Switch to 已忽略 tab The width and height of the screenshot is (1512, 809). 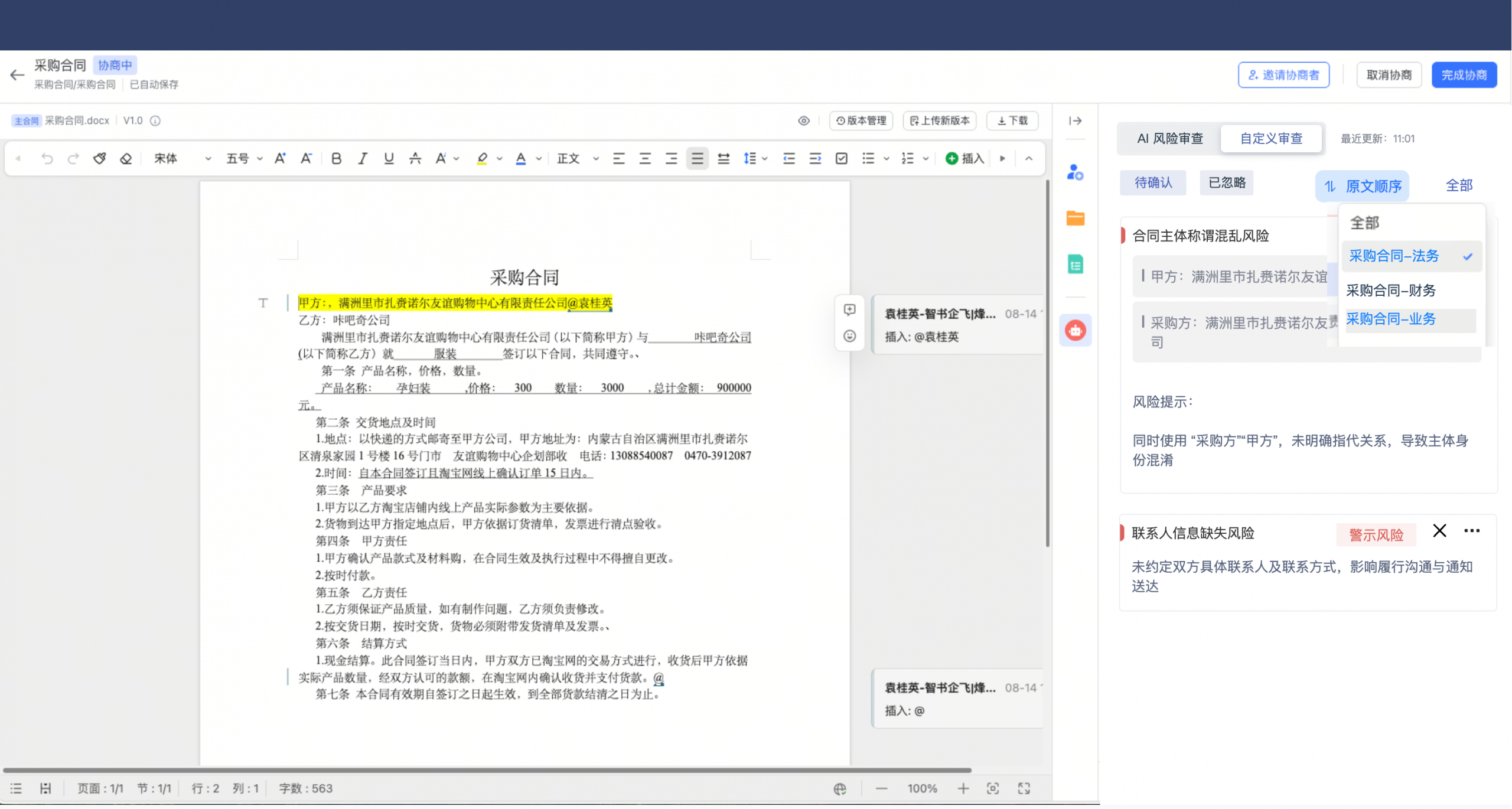pyautogui.click(x=1226, y=183)
